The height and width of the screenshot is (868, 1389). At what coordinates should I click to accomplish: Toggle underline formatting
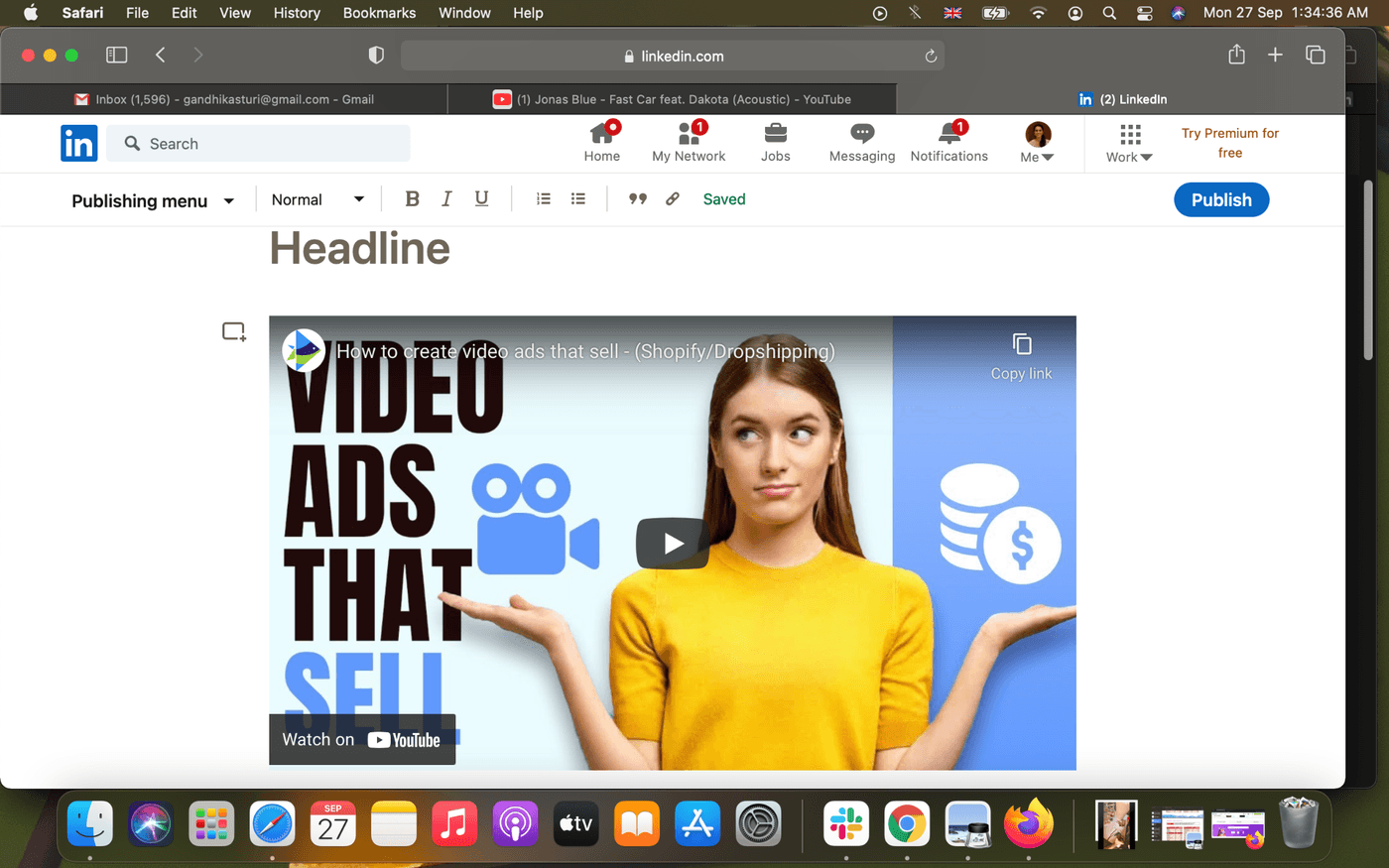481,198
